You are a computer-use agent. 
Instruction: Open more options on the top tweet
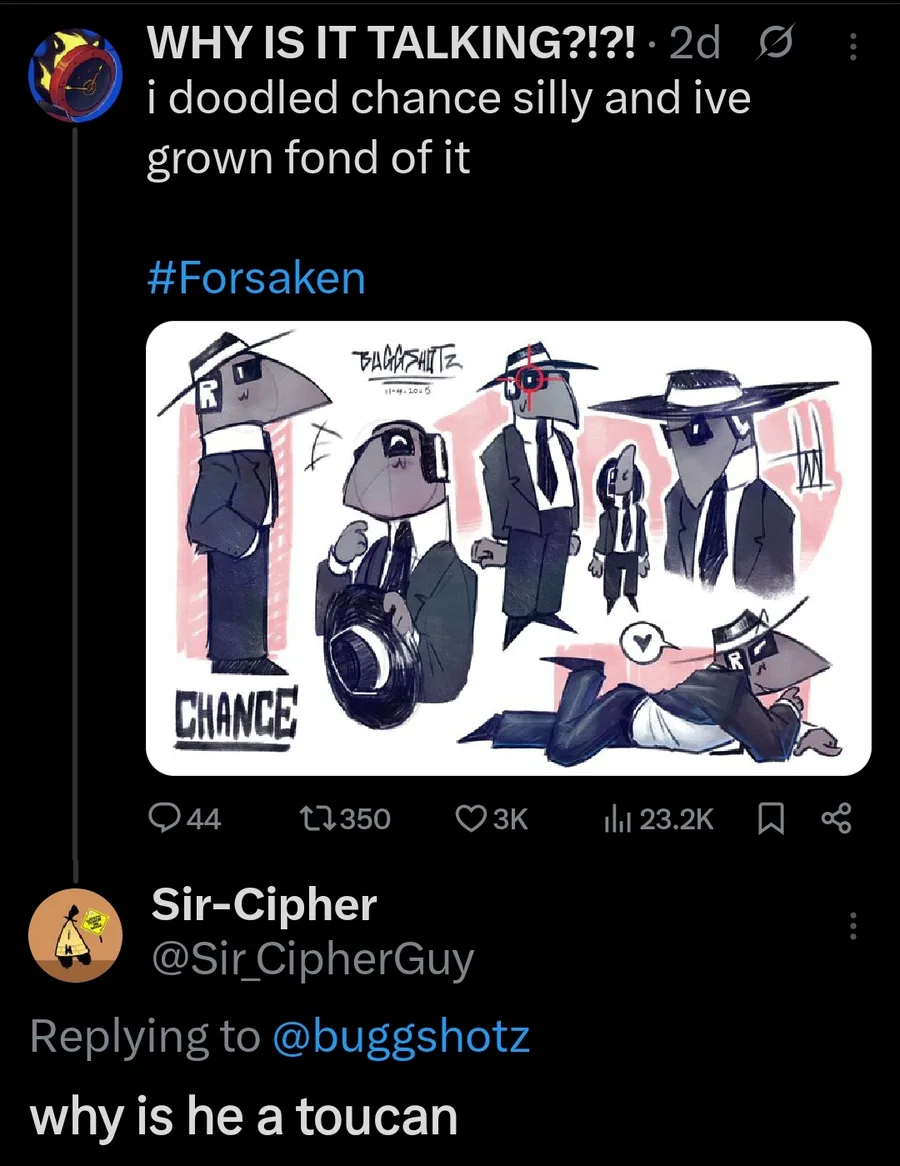point(852,46)
